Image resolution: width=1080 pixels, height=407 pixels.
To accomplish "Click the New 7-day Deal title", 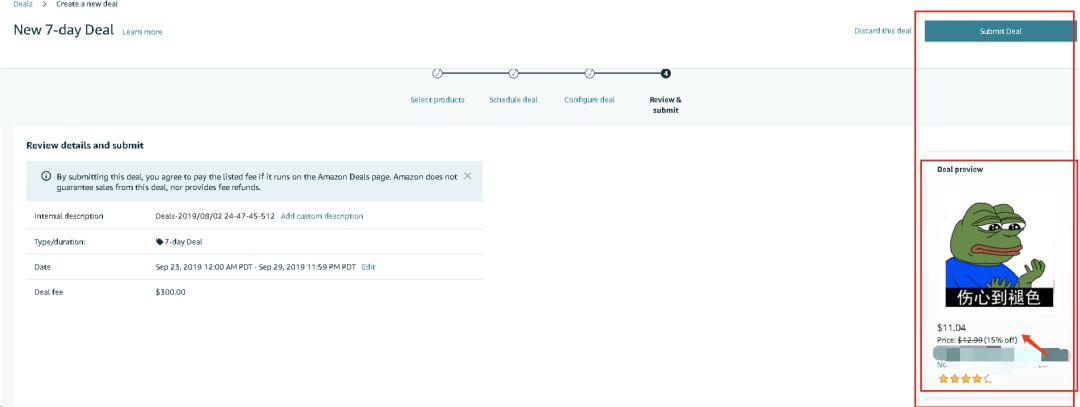I will (x=63, y=31).
